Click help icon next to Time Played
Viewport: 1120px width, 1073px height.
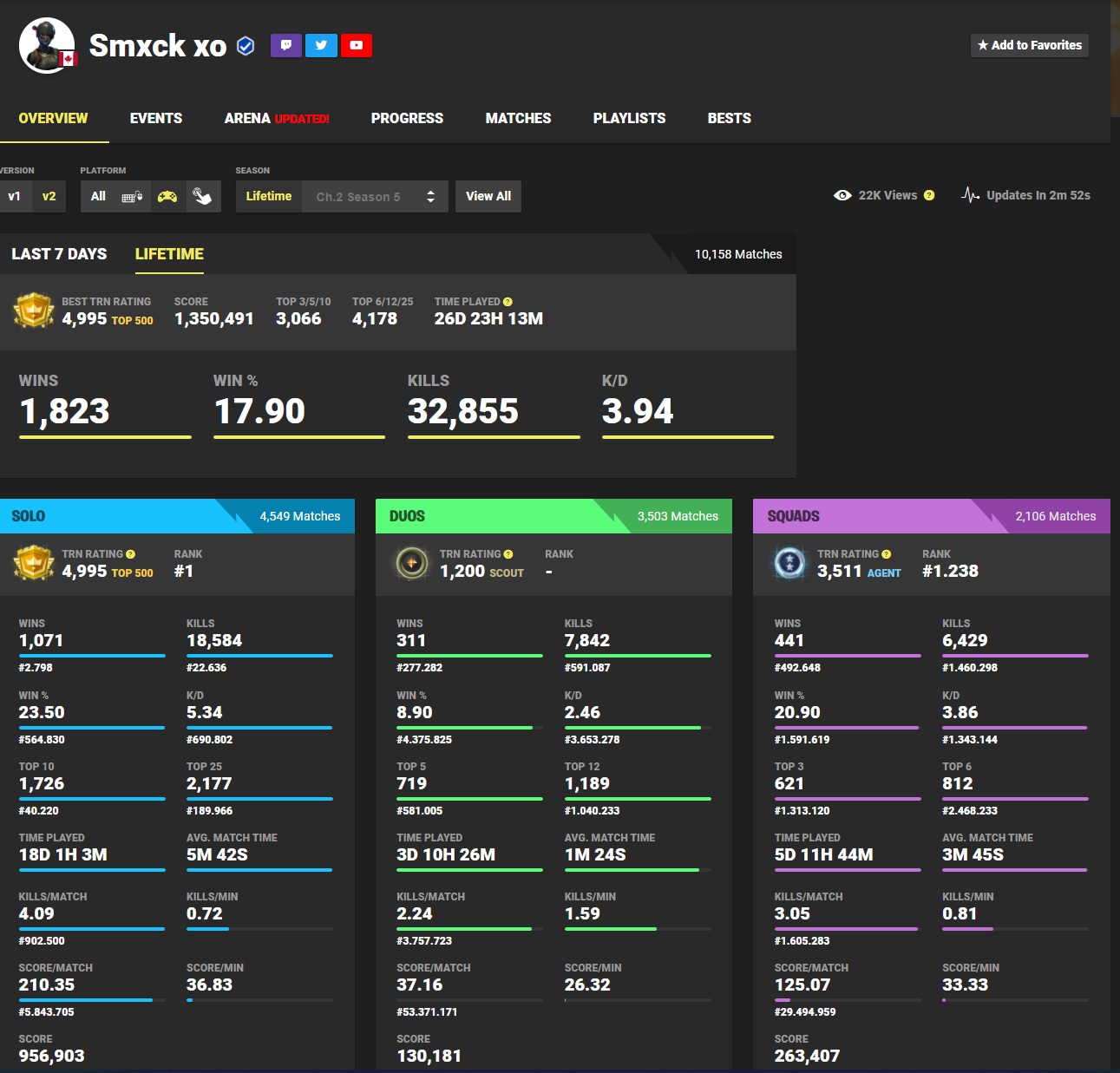pyautogui.click(x=508, y=302)
